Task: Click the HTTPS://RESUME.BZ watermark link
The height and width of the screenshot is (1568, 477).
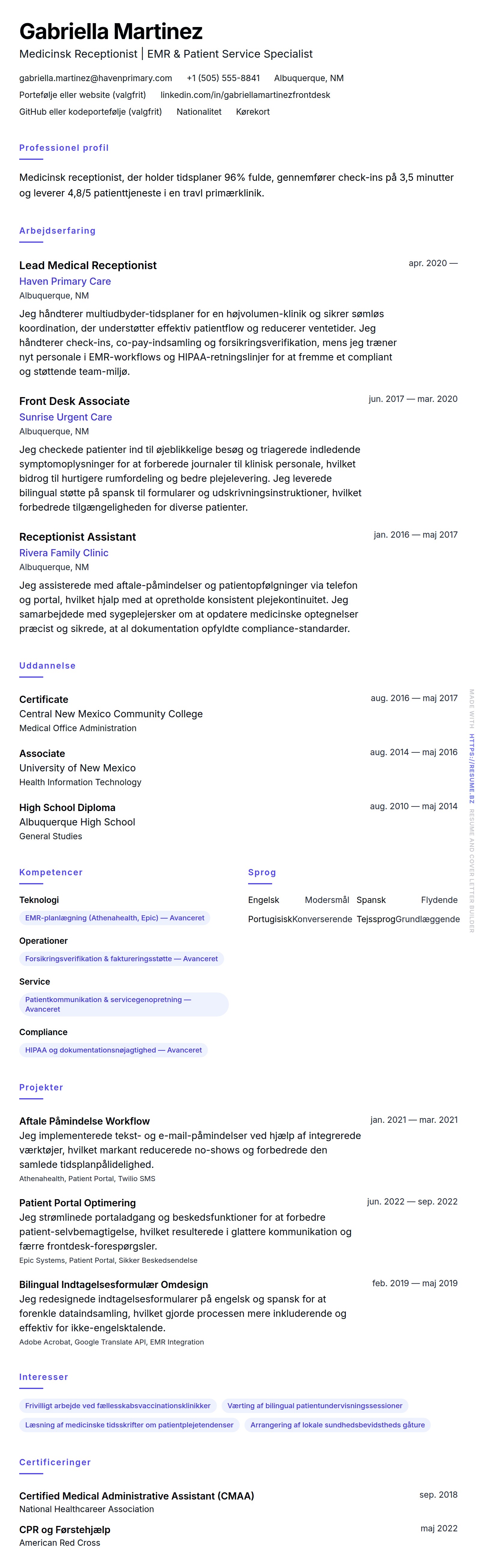Action: click(x=472, y=760)
